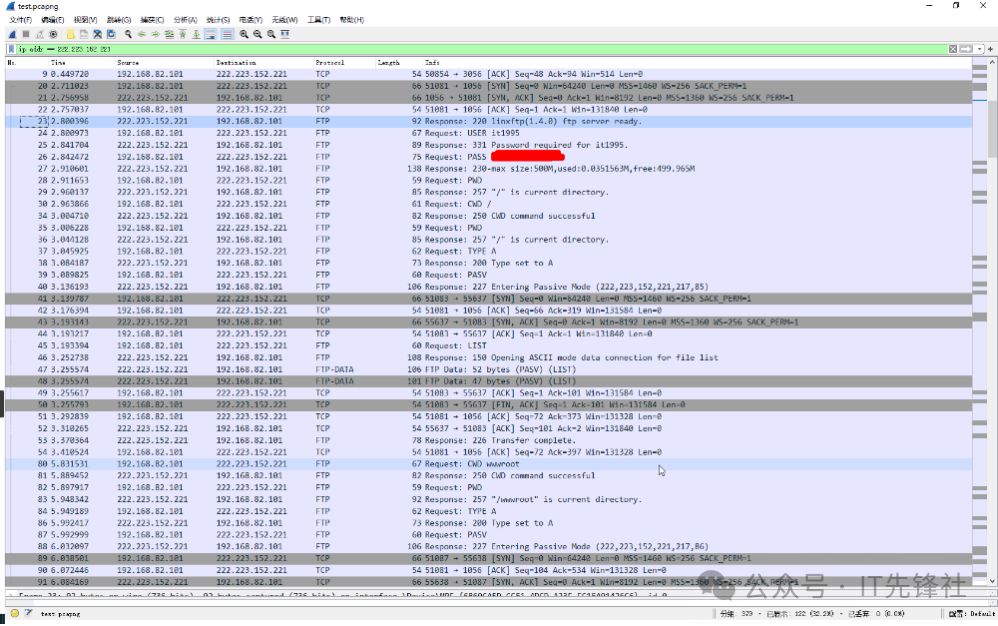Screen dimensions: 998x626
Task: Toggle auto-scroll during live capture
Action: click(x=211, y=34)
